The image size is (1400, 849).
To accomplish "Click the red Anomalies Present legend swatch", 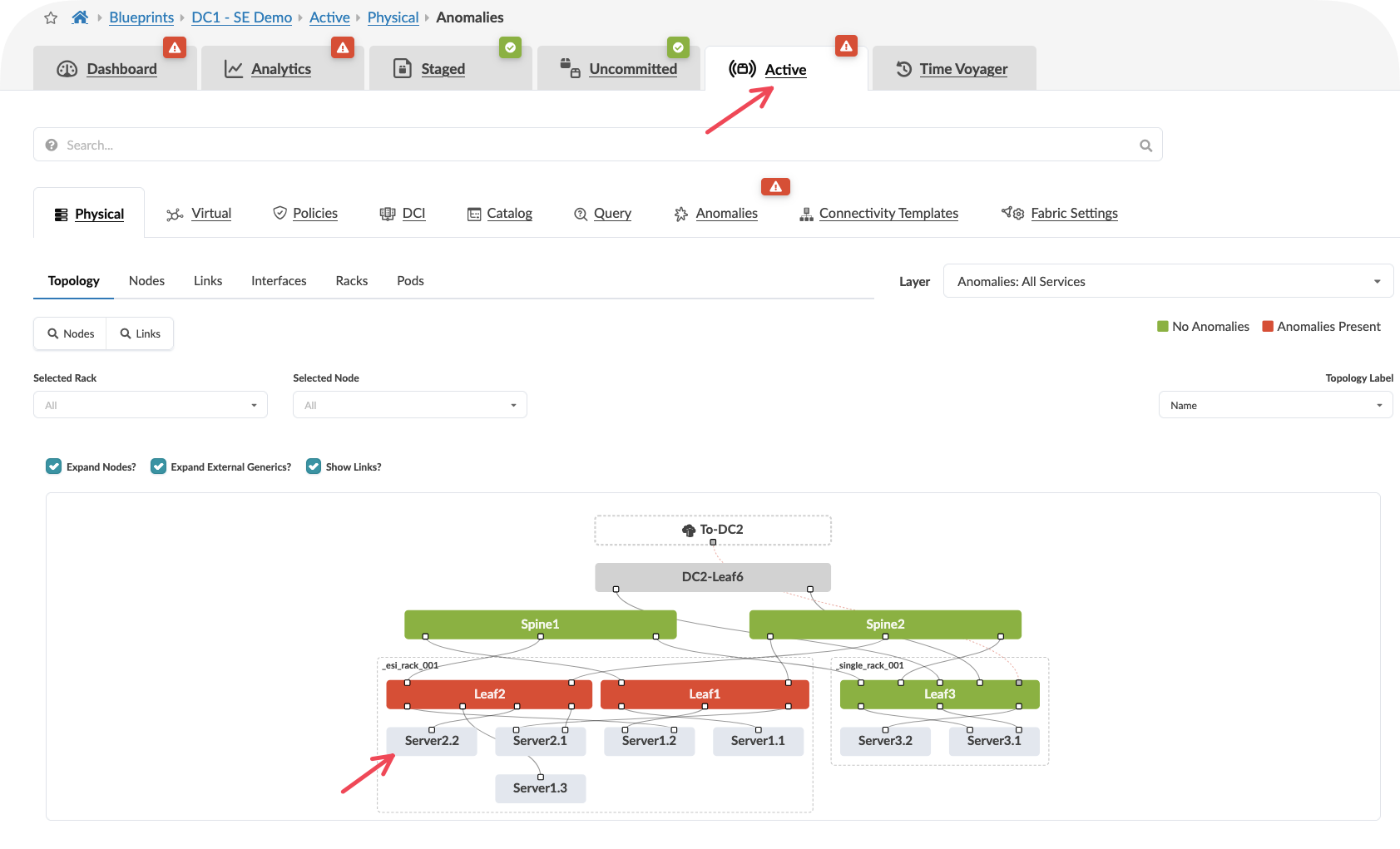I will pos(1268,327).
